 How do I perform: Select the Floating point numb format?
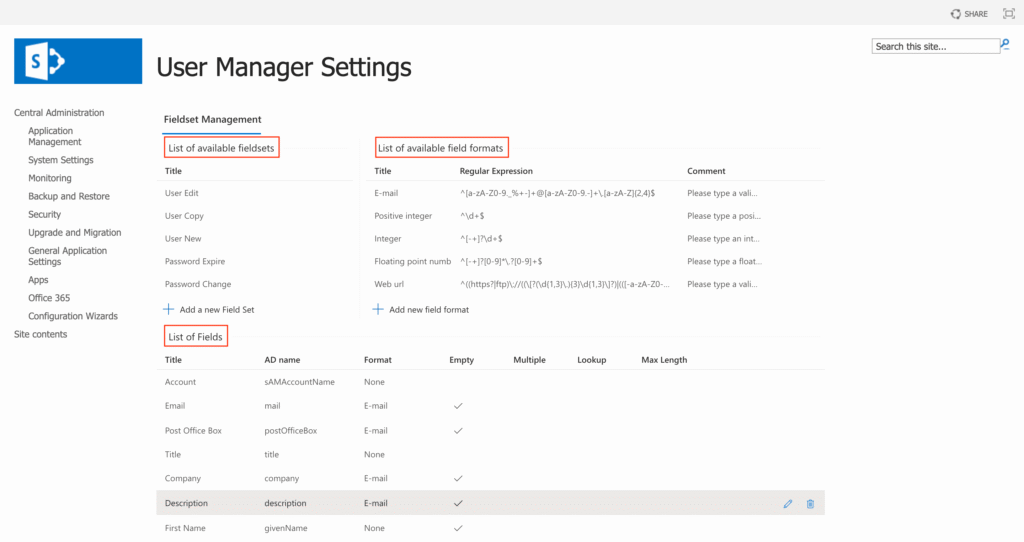click(413, 261)
